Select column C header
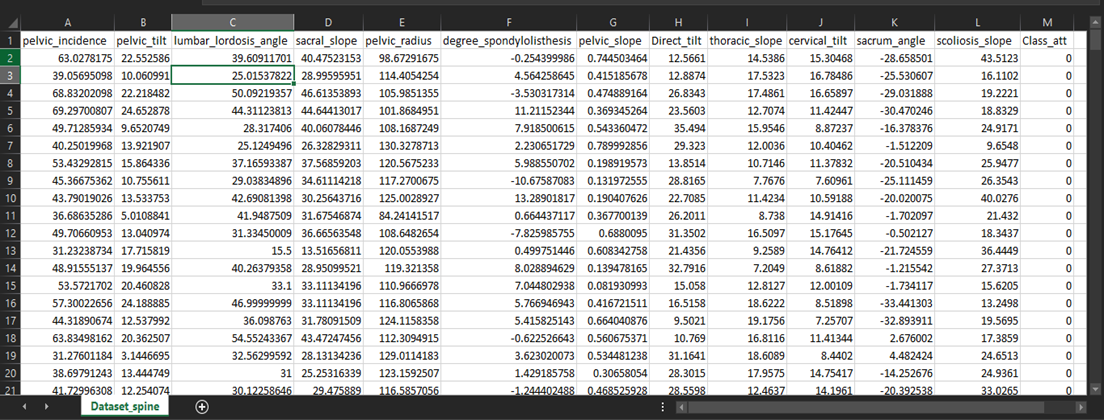The image size is (1104, 420). pyautogui.click(x=232, y=23)
